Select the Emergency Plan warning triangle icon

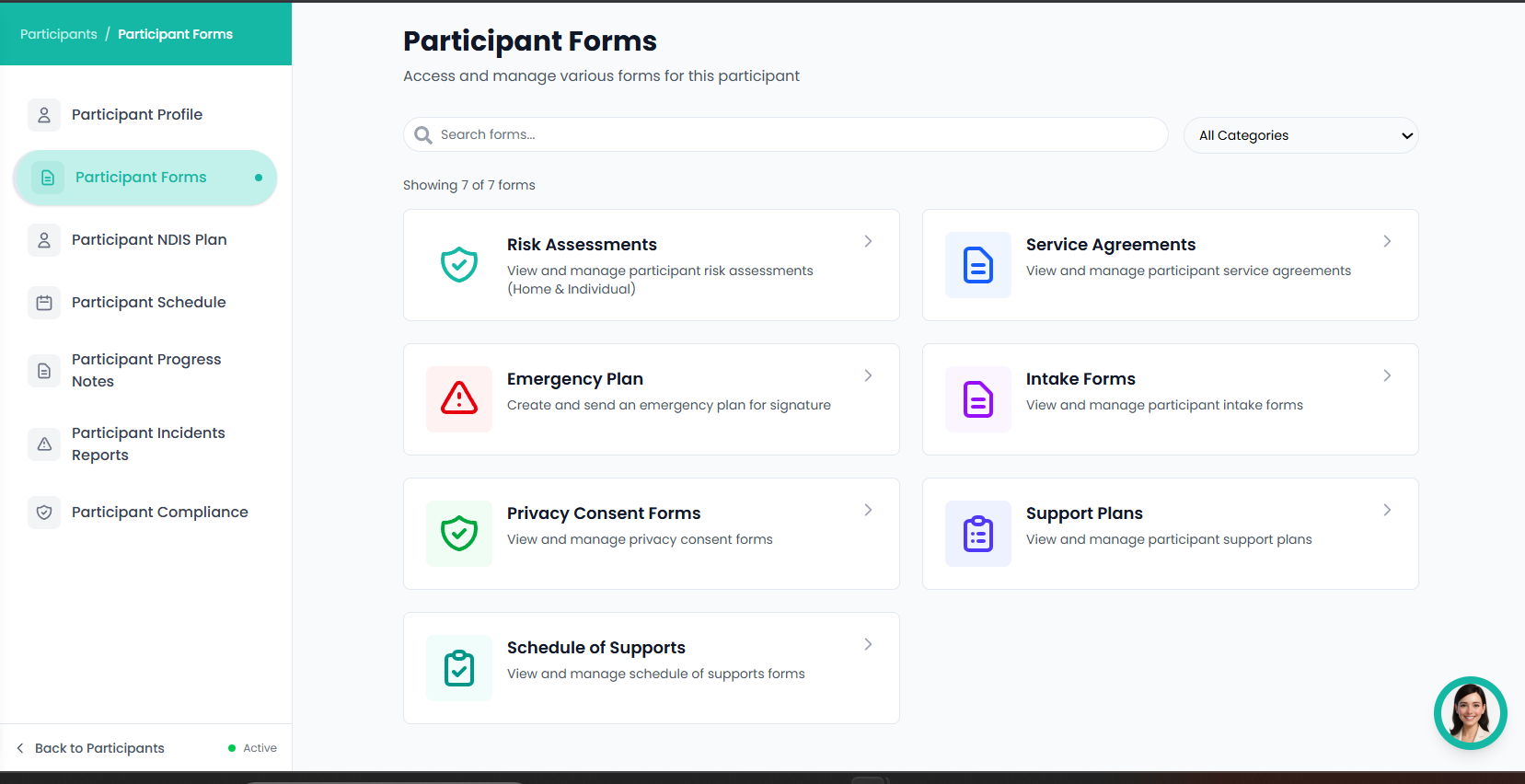459,399
